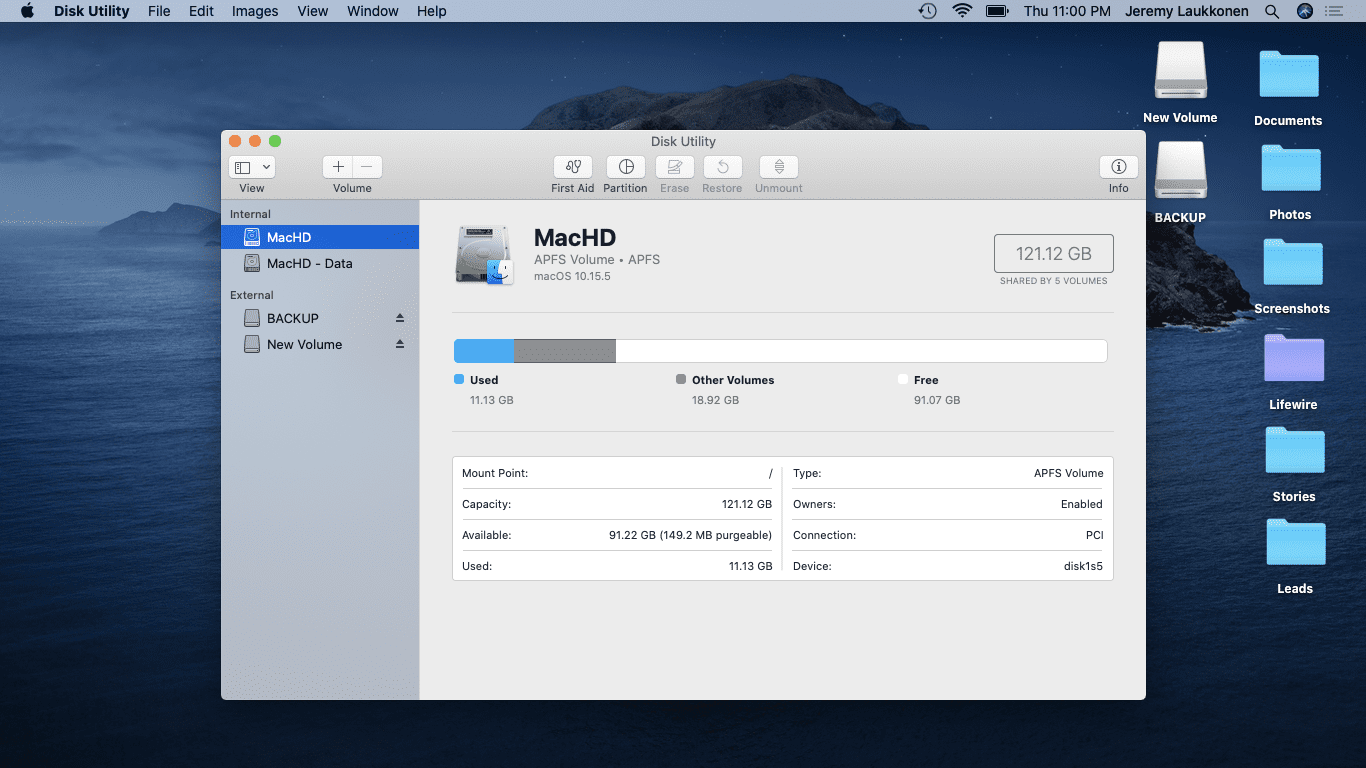The width and height of the screenshot is (1366, 768).
Task: Select BACKUP drive on desktop
Action: [x=1180, y=170]
